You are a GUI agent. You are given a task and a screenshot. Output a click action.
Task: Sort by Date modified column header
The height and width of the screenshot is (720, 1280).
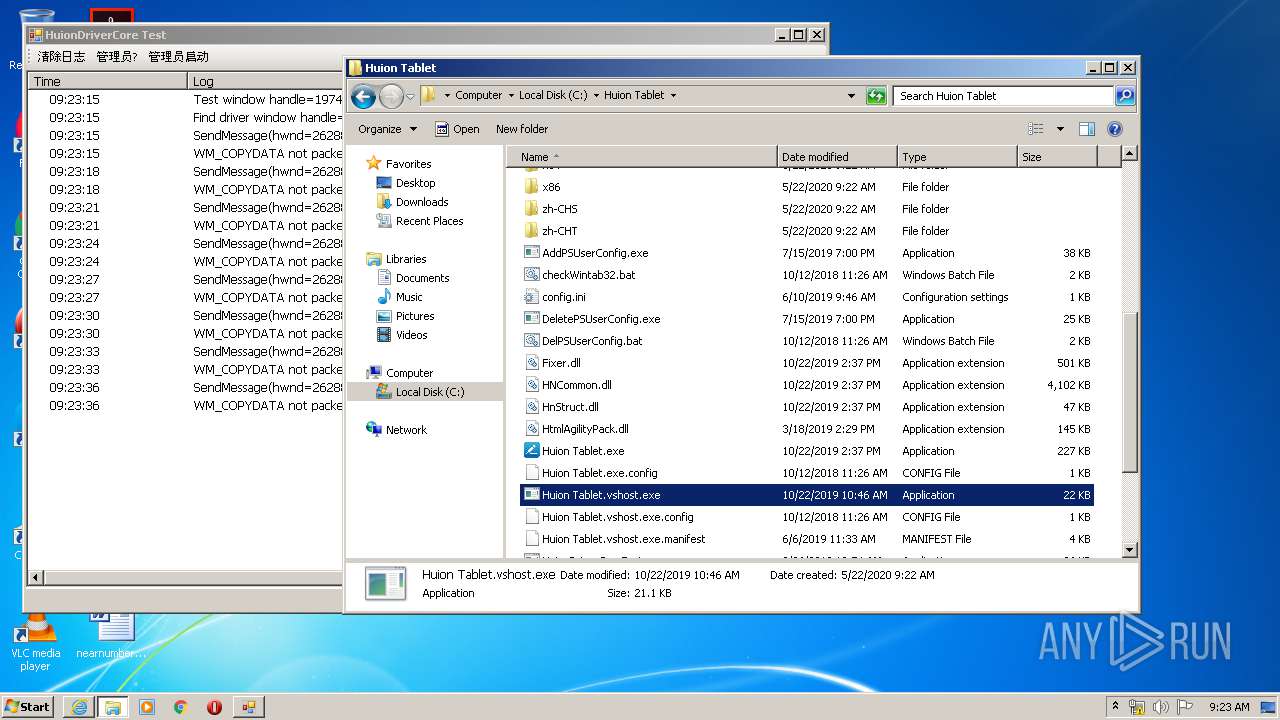coord(837,157)
